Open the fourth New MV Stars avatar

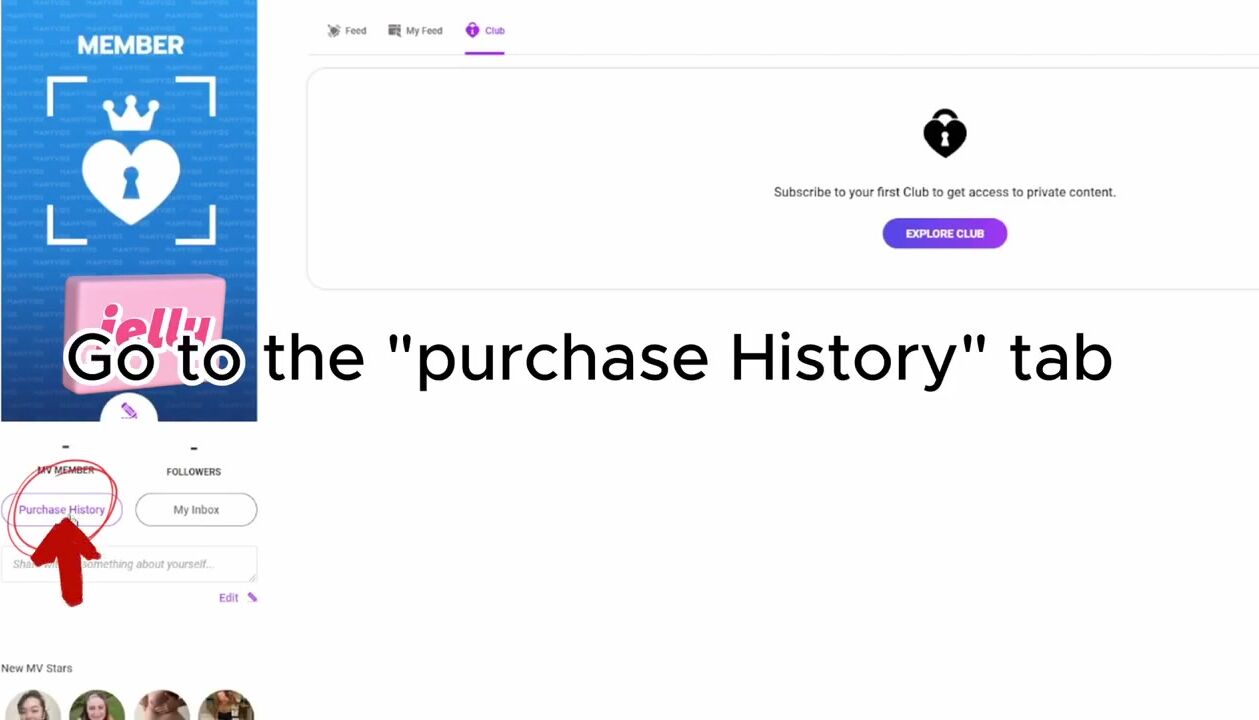coord(226,706)
